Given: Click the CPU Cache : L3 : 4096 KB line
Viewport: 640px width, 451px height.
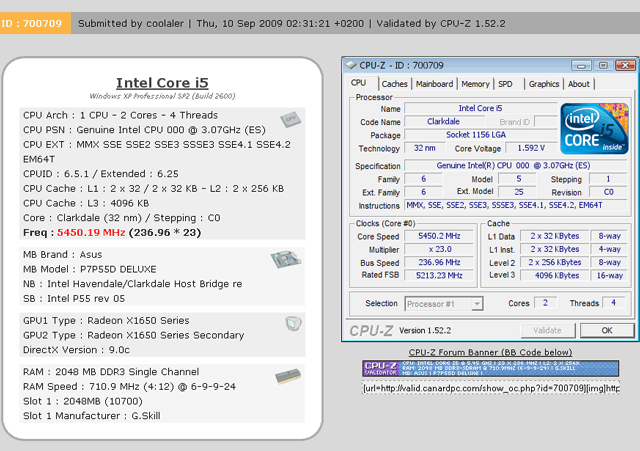Looking at the screenshot, I should [86, 203].
